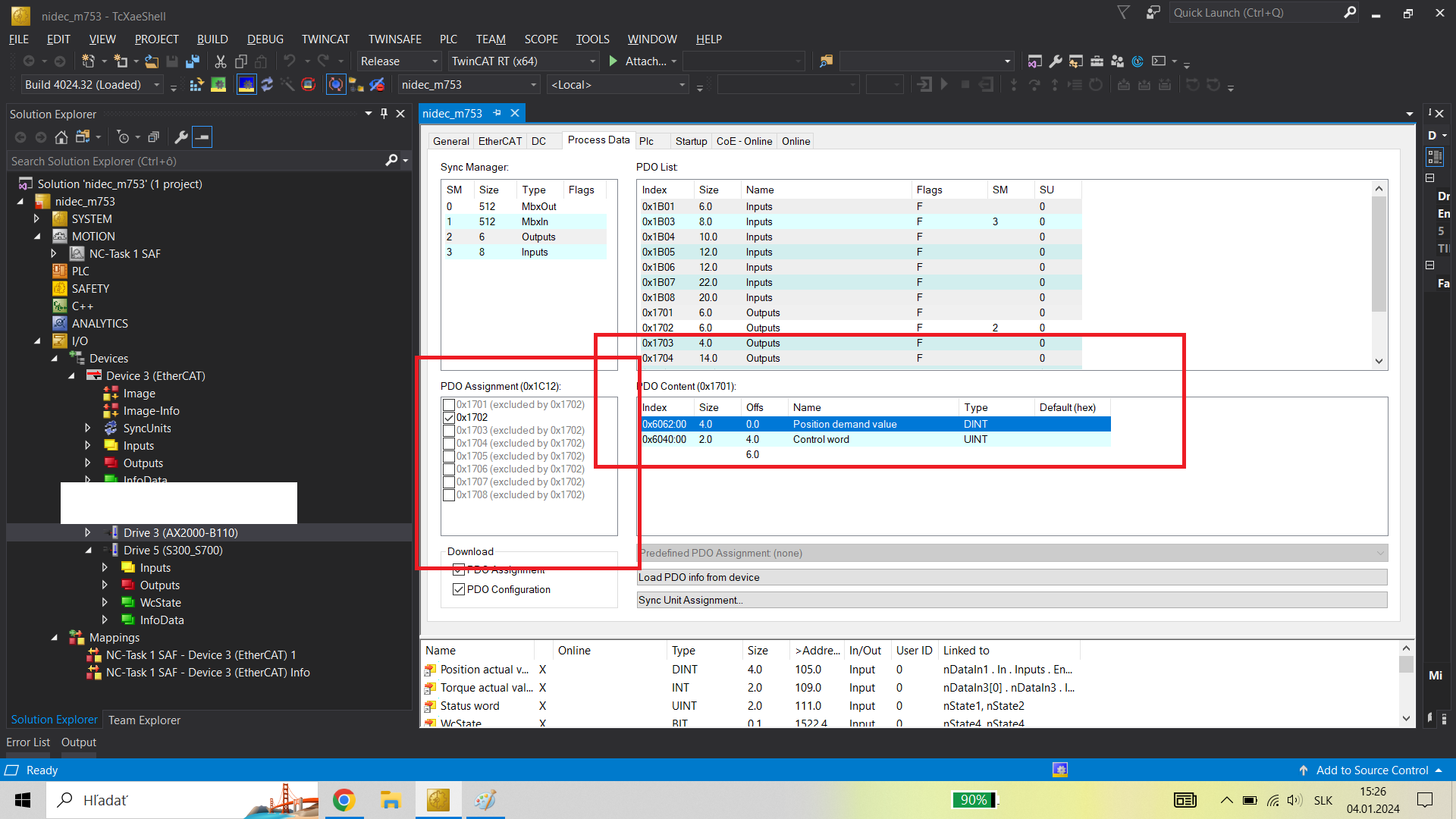Screen dimensions: 1456x819
Task: Switch to the EtherCAT tab
Action: [500, 141]
